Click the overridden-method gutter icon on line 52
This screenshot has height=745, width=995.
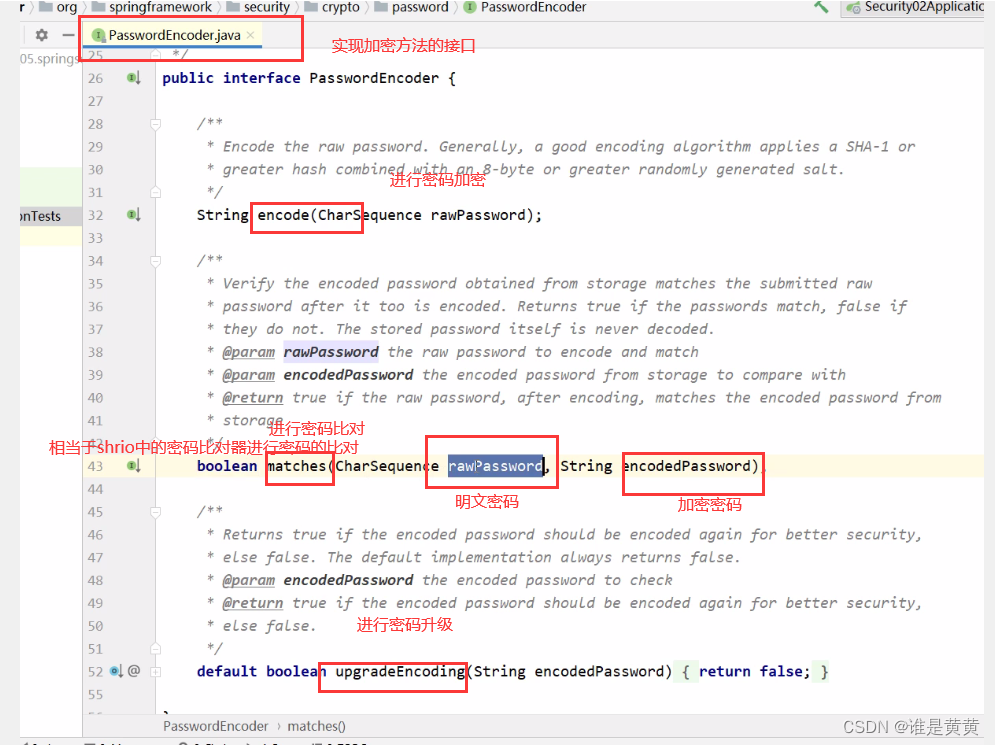tap(116, 671)
